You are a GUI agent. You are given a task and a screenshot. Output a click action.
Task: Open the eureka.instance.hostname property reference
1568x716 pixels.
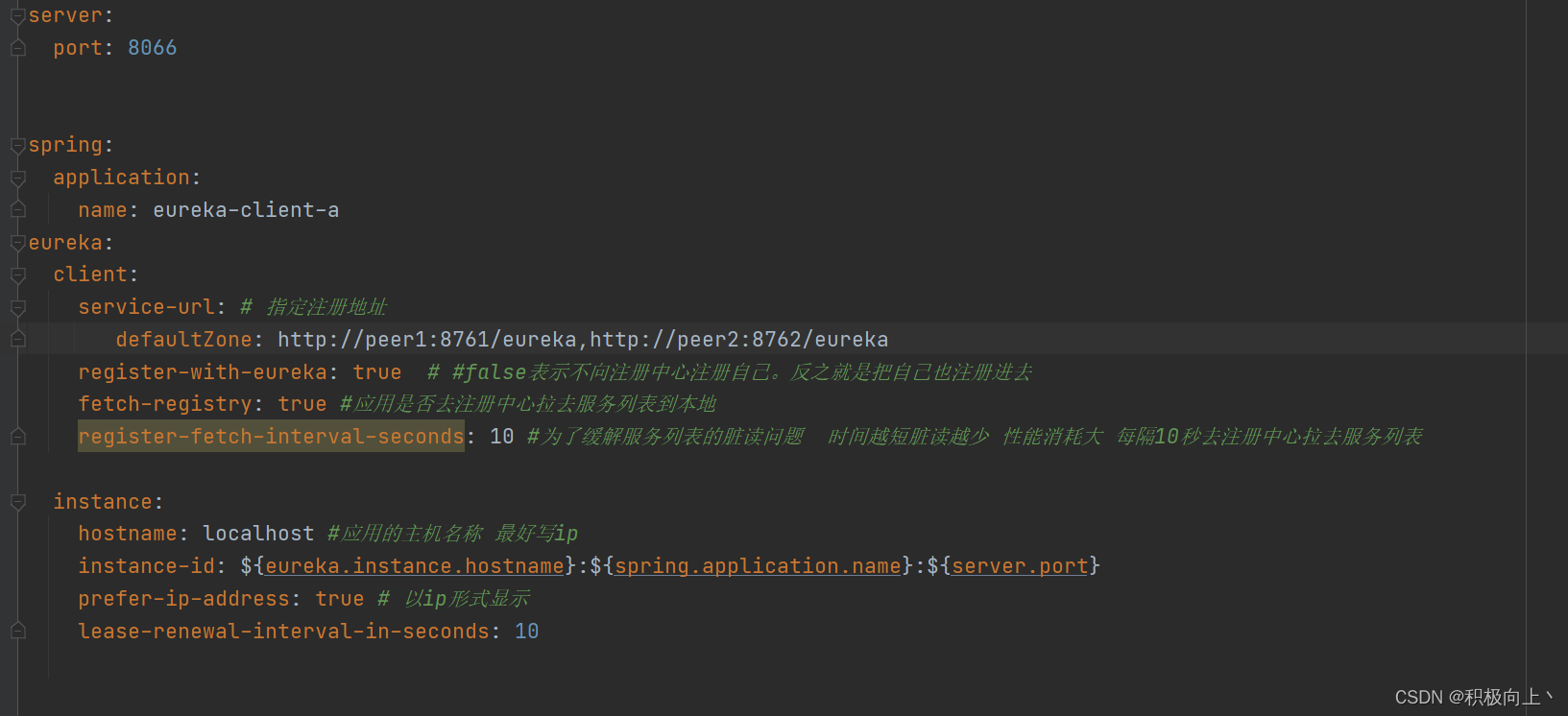[x=415, y=566]
